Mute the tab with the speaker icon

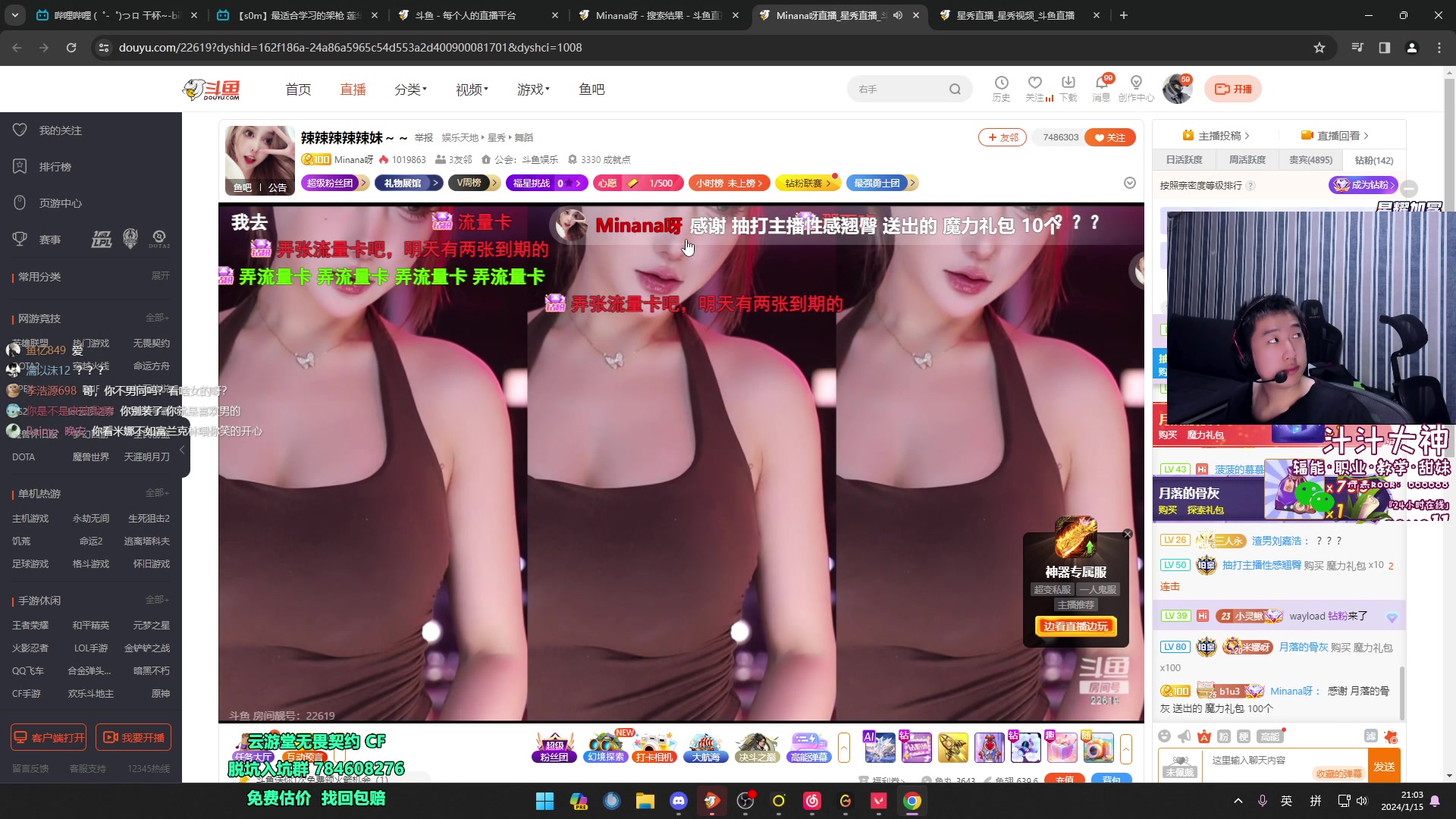click(898, 15)
